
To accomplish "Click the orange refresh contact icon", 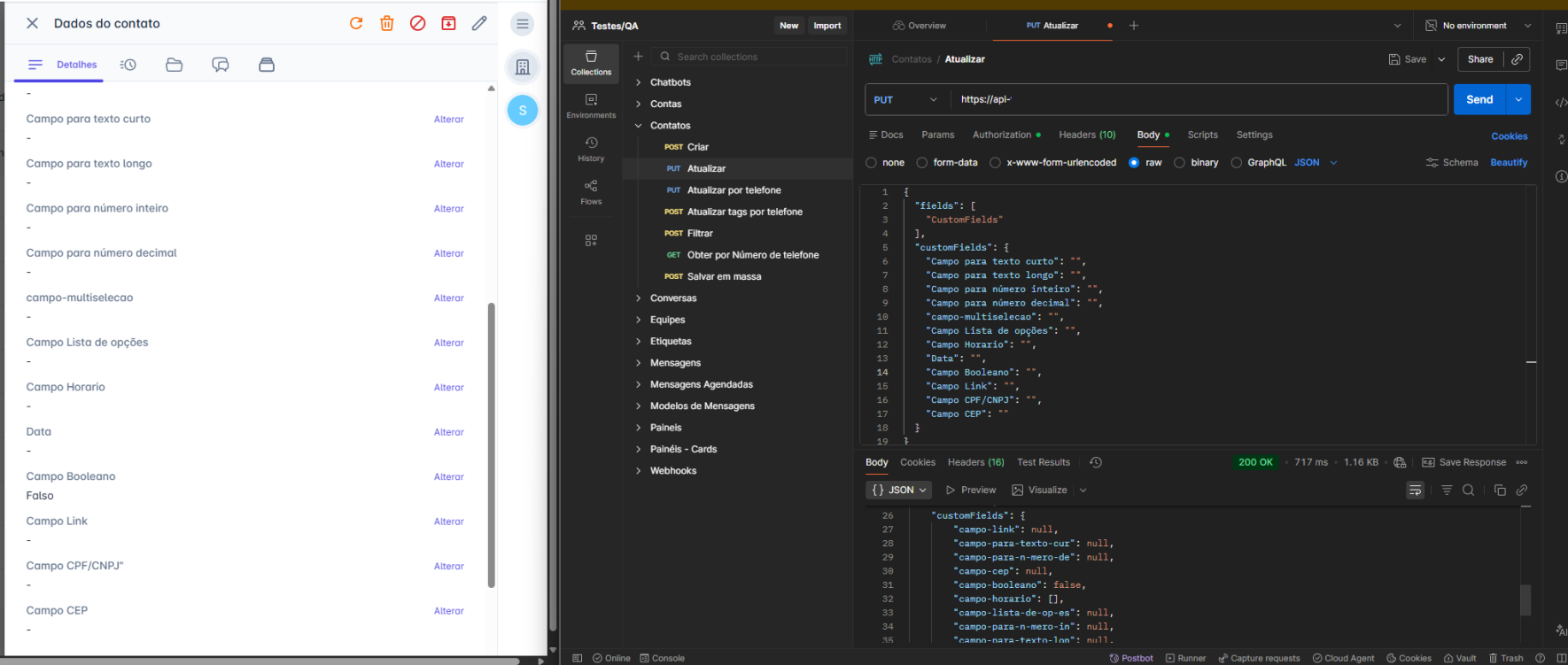I will coord(356,24).
